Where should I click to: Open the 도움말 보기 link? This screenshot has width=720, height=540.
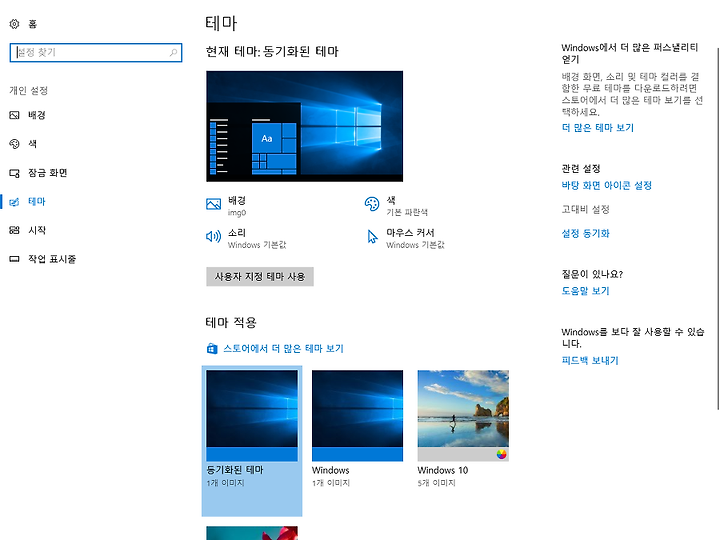[585, 291]
